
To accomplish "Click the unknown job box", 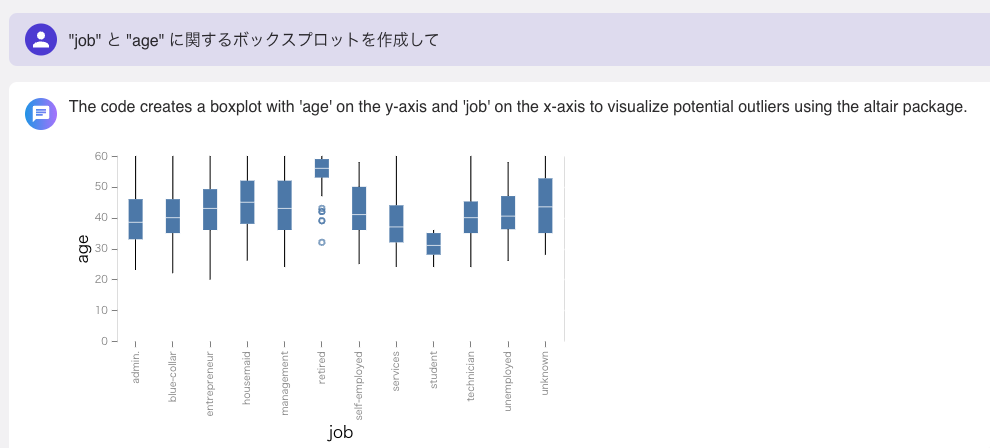I will tap(546, 206).
